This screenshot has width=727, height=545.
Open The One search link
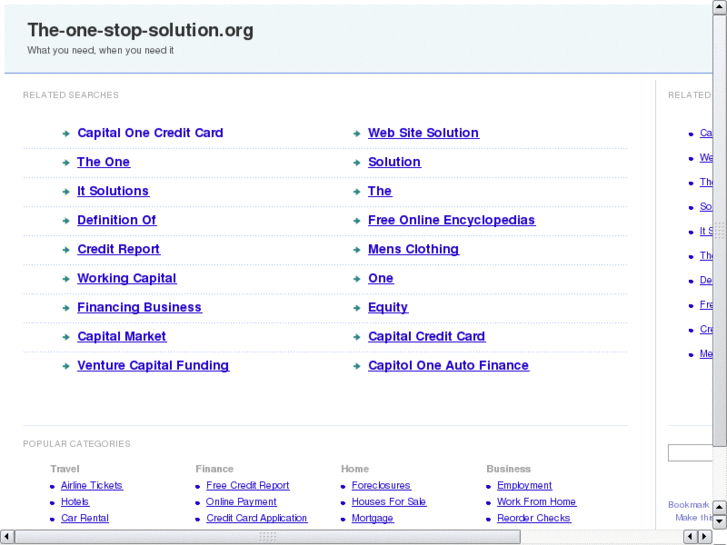(103, 162)
